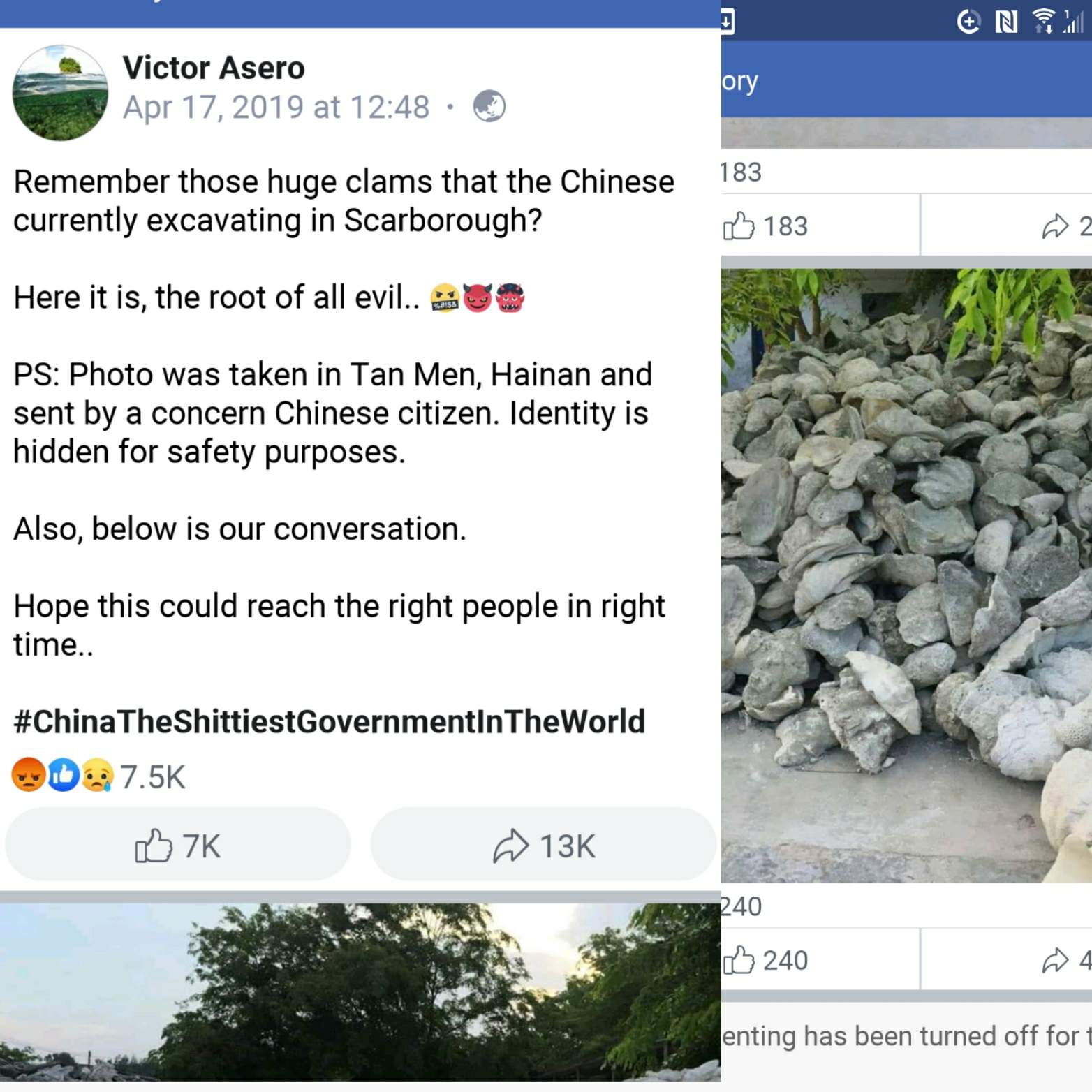Click the sad crying reaction icon
Viewport: 1092px width, 1092px height.
coord(97,776)
